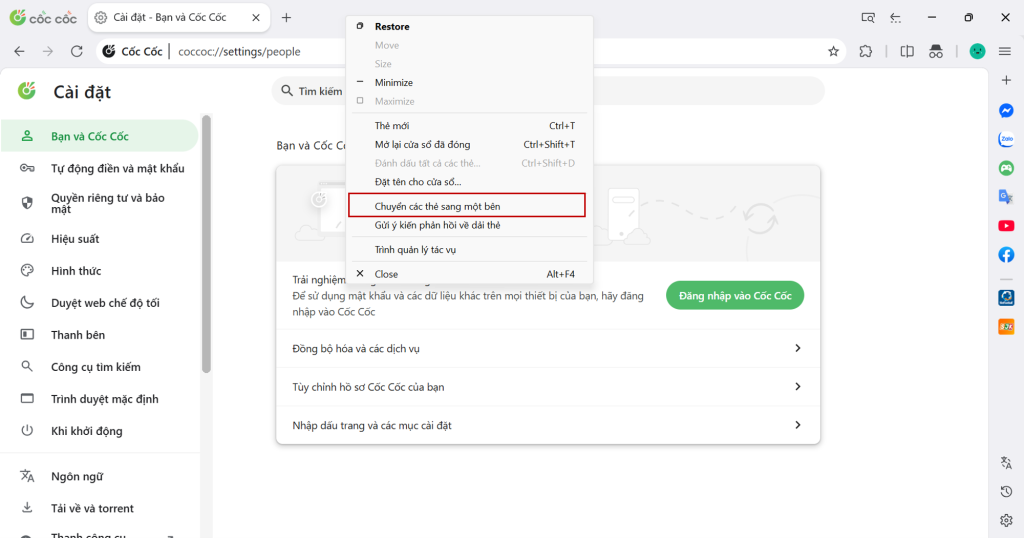The height and width of the screenshot is (538, 1024).
Task: Open Google Translate sidebar icon
Action: tap(1006, 197)
